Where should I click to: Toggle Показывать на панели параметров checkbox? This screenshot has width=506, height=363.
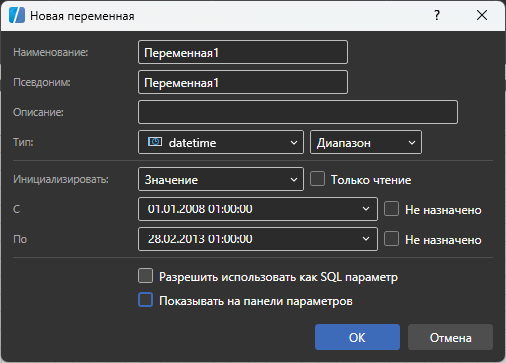pos(146,300)
